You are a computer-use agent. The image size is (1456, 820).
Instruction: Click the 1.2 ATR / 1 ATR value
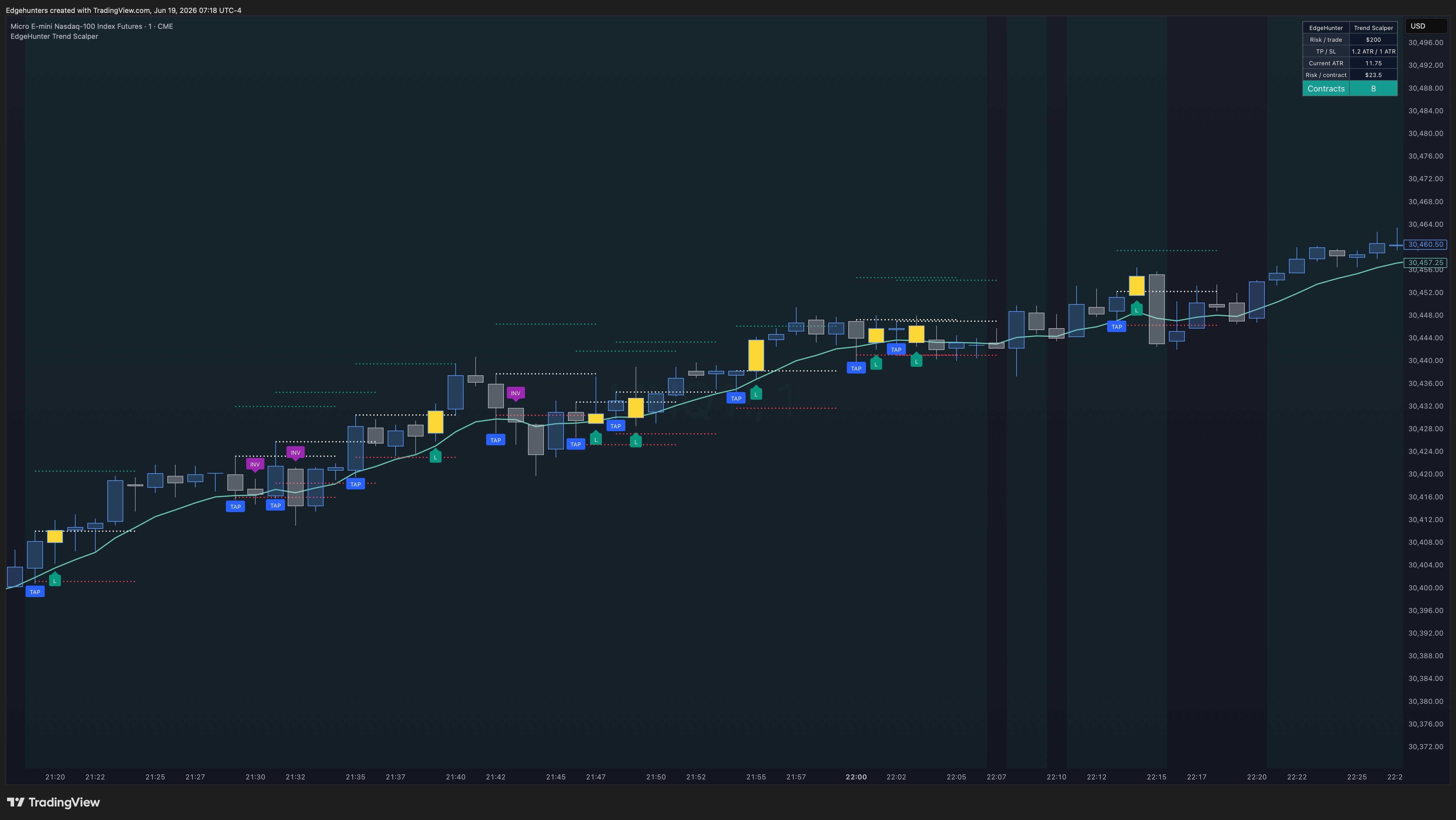pos(1373,51)
